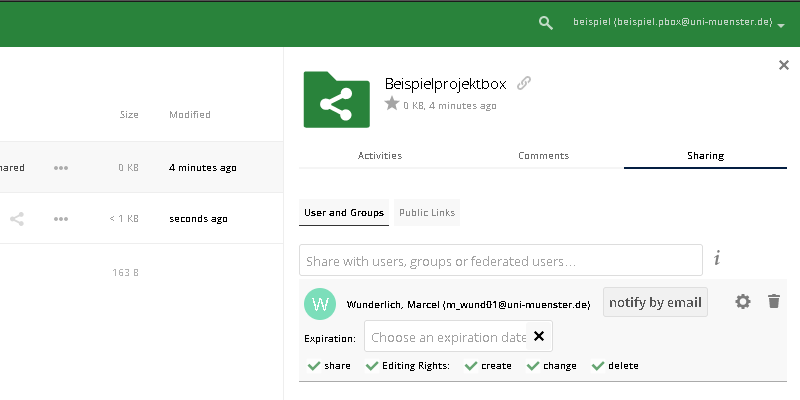The image size is (800, 400).
Task: Toggle the create permission checkbox
Action: pyautogui.click(x=471, y=366)
